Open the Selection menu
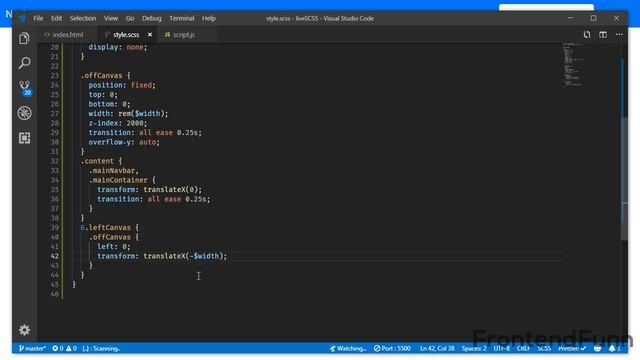This screenshot has width=640, height=360. pyautogui.click(x=83, y=18)
